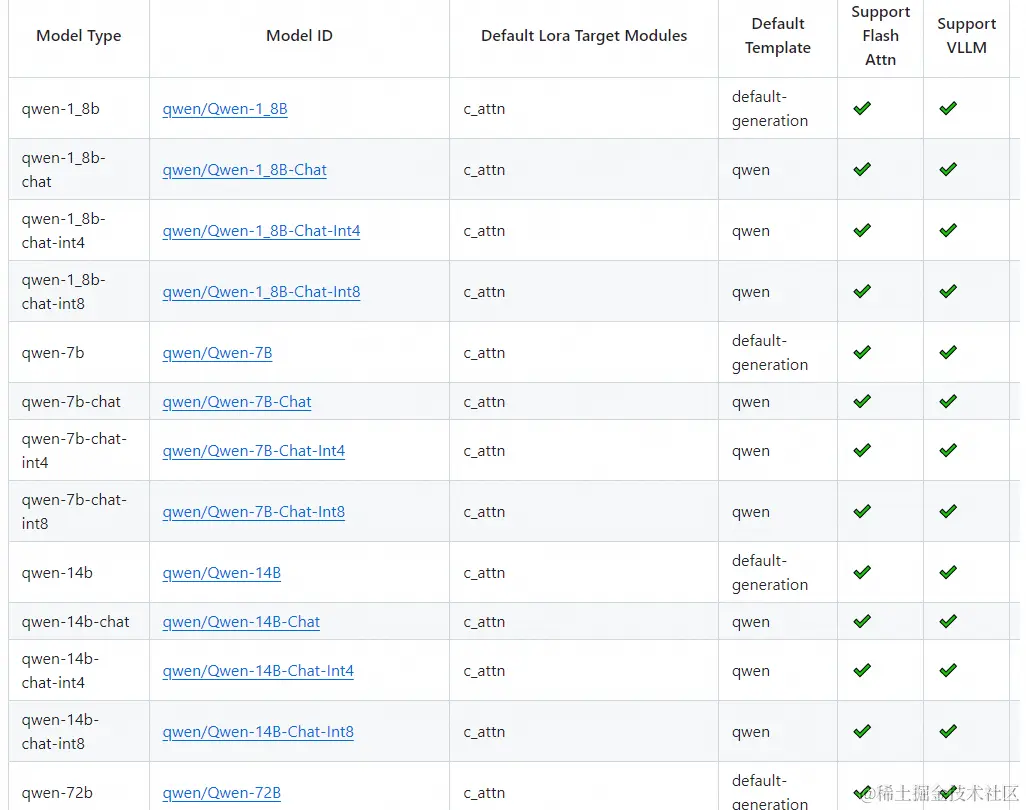
Task: Click default-generation template in qwen-14b row
Action: (x=770, y=572)
